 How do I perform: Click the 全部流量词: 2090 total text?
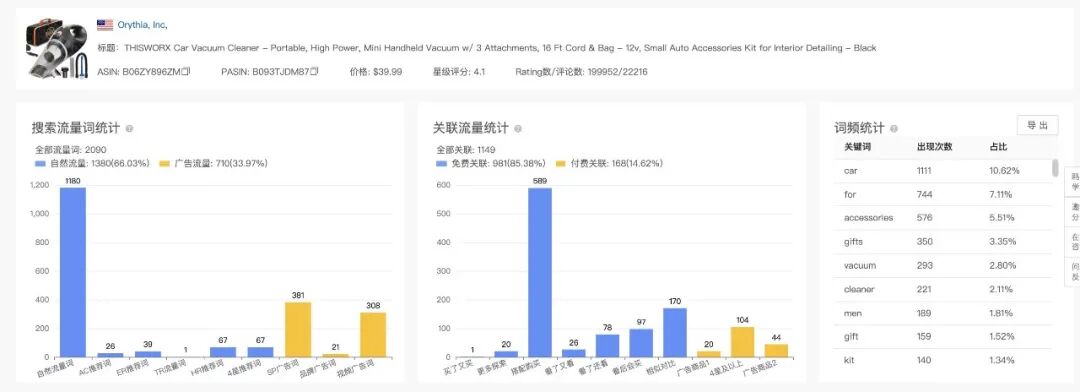click(70, 149)
